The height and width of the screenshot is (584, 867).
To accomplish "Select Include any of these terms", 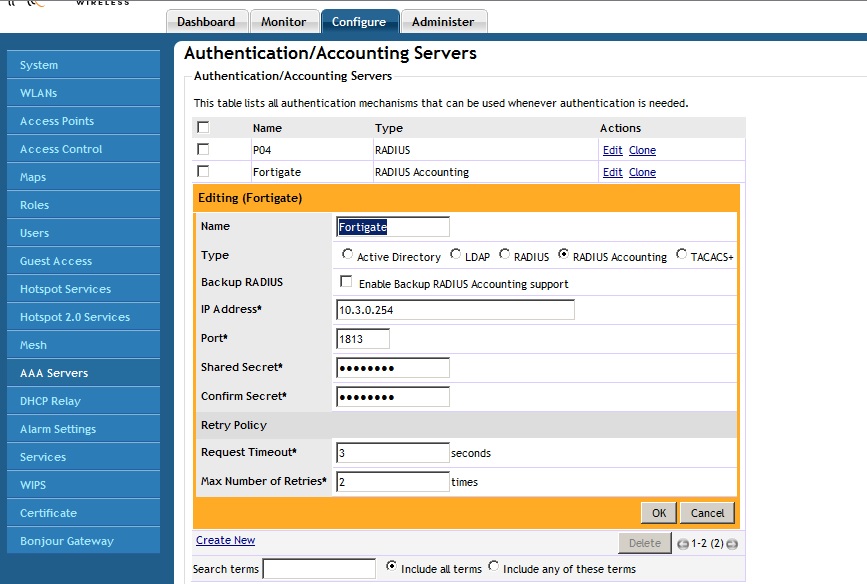I will coord(493,566).
